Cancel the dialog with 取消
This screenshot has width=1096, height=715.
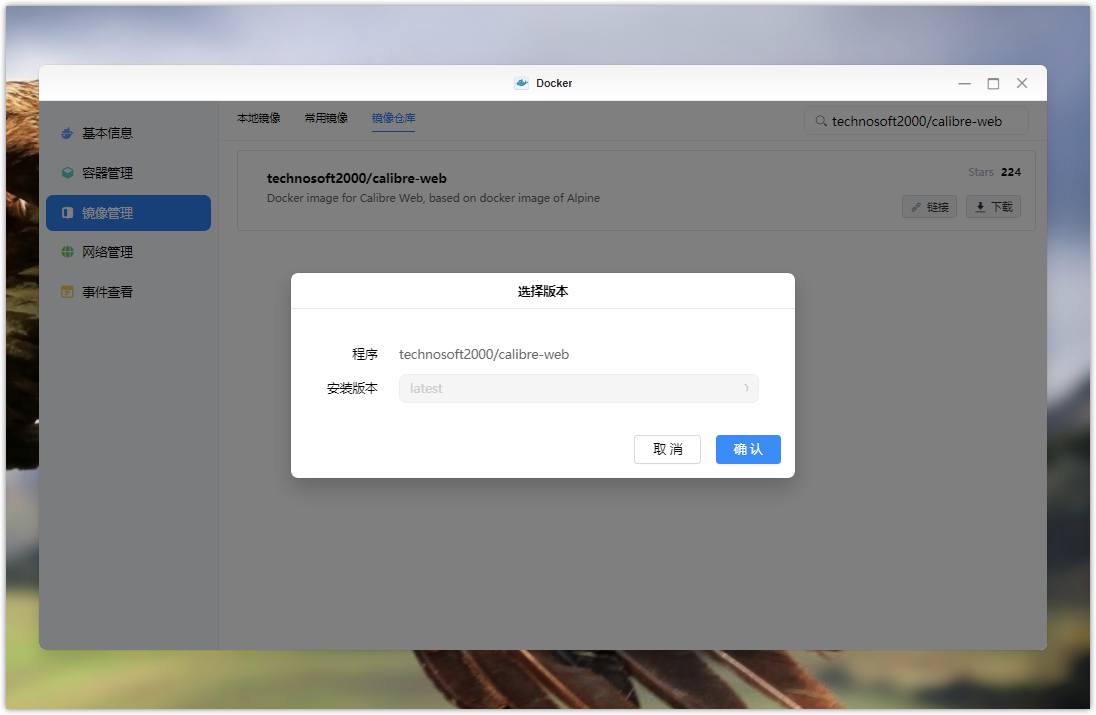click(668, 449)
